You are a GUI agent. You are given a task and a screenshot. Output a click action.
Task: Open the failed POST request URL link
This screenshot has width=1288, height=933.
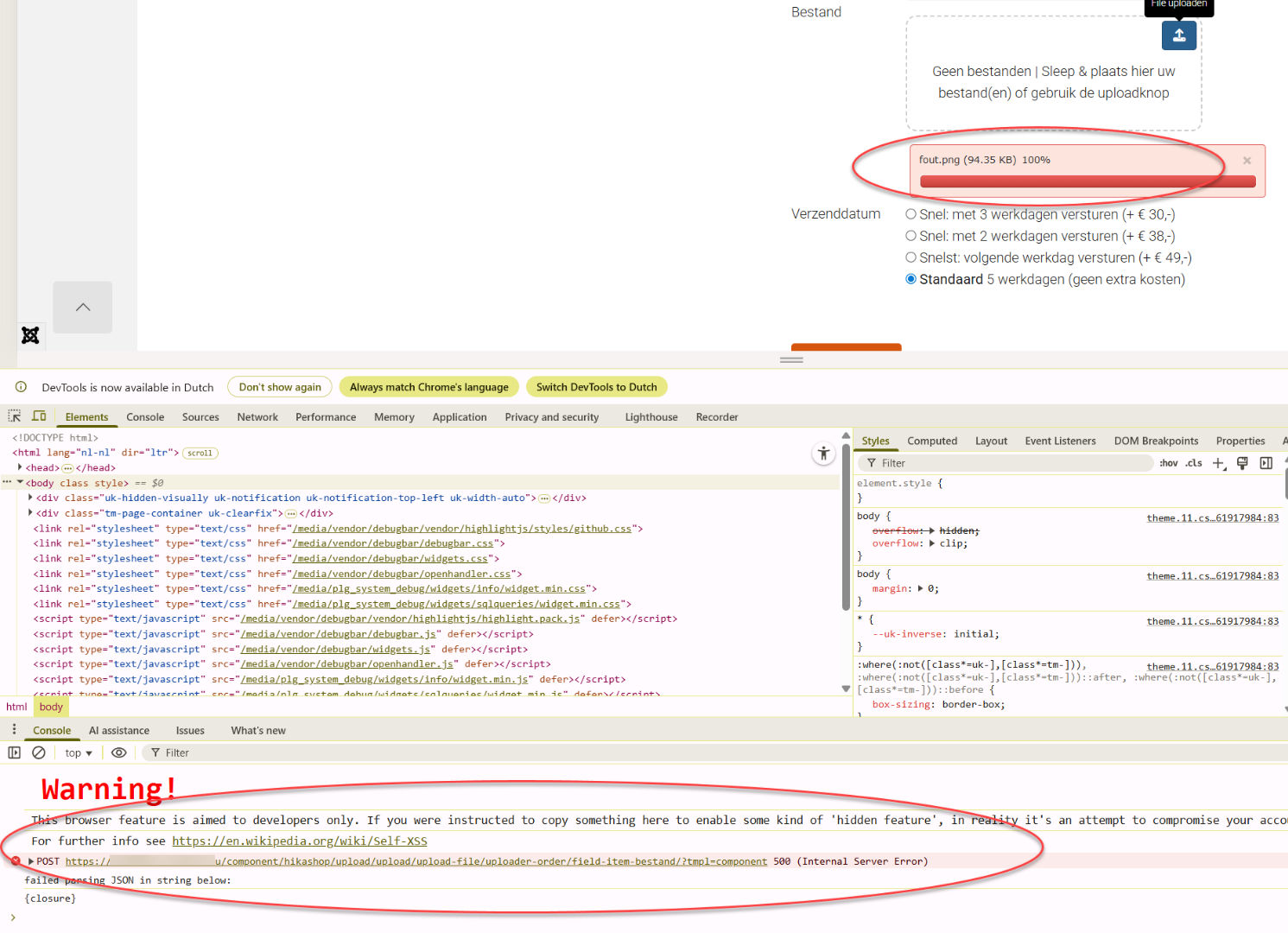pos(416,861)
